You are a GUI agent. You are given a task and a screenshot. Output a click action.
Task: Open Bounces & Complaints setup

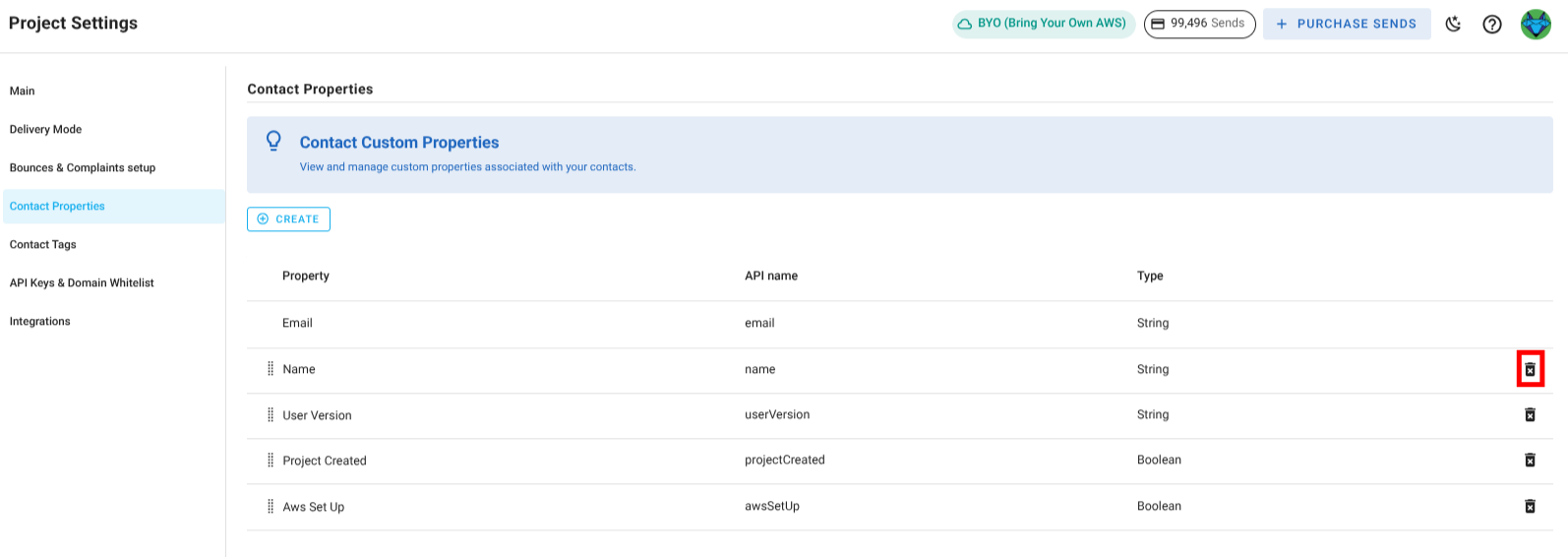click(114, 167)
